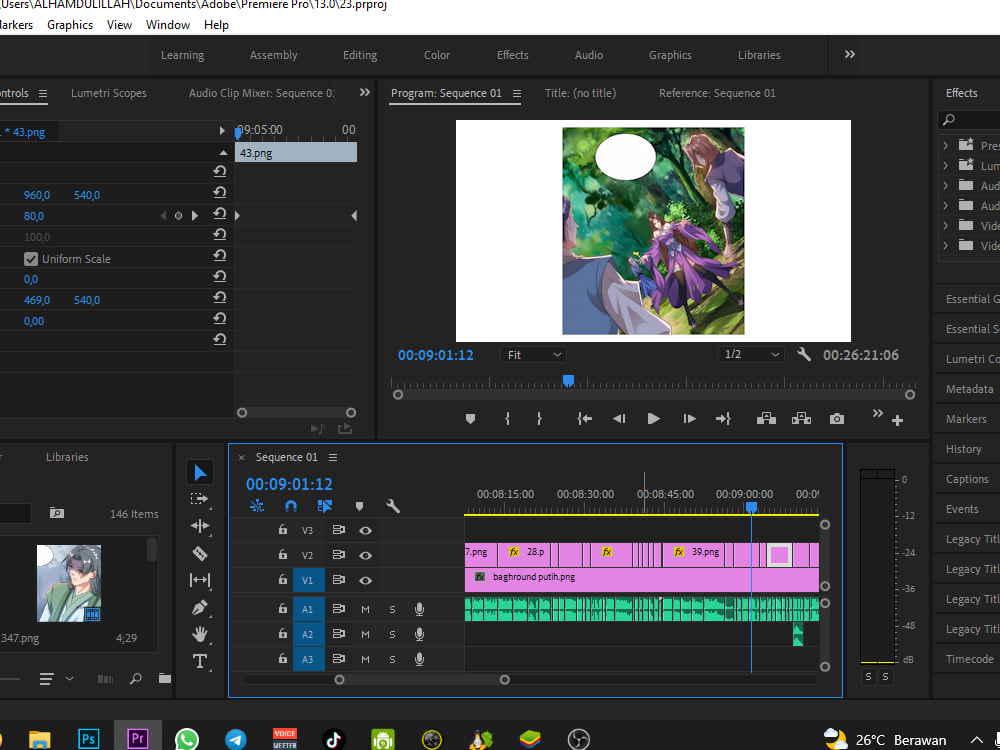Click the Lift button
Viewport: 1000px width, 750px height.
coord(766,419)
